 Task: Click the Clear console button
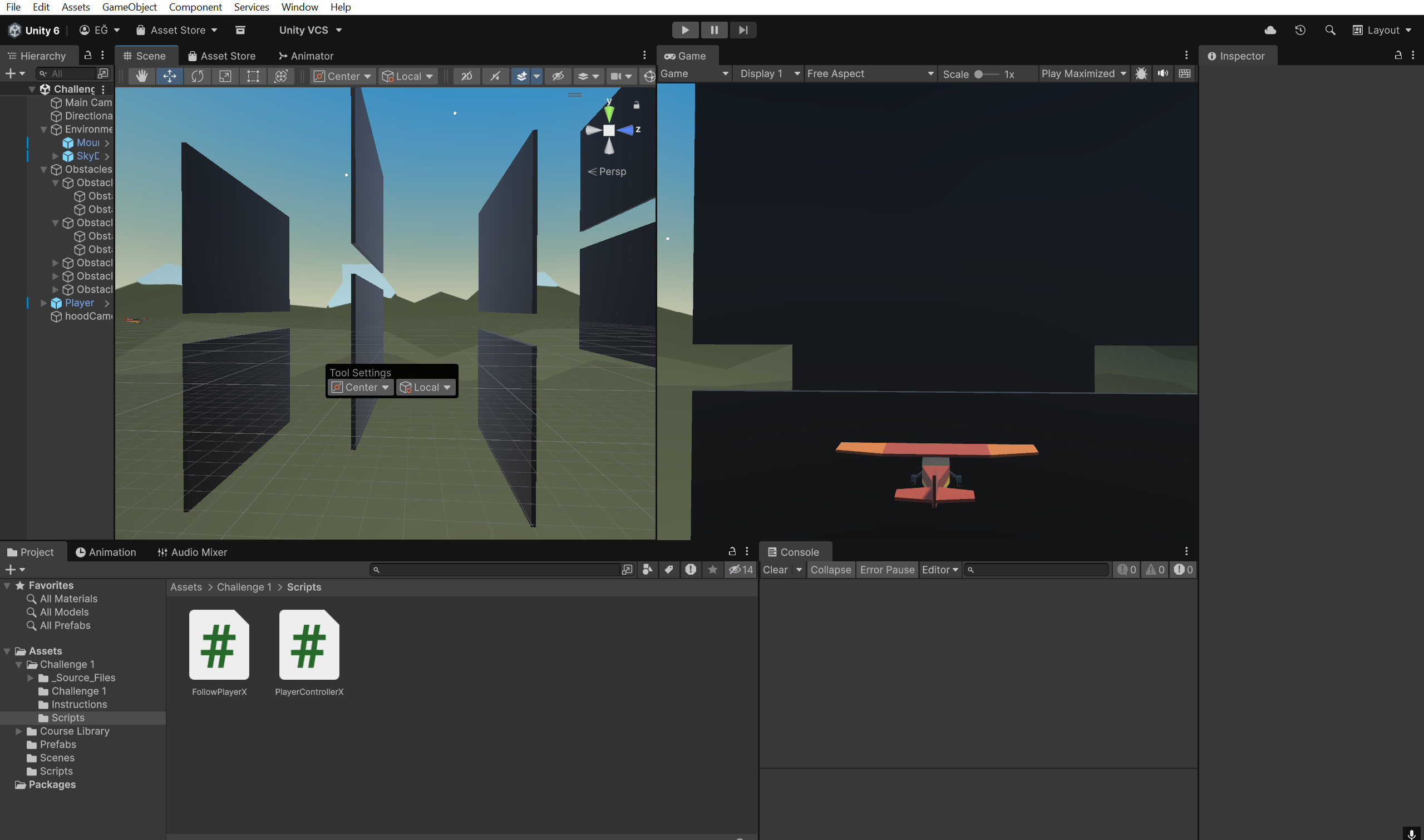775,570
